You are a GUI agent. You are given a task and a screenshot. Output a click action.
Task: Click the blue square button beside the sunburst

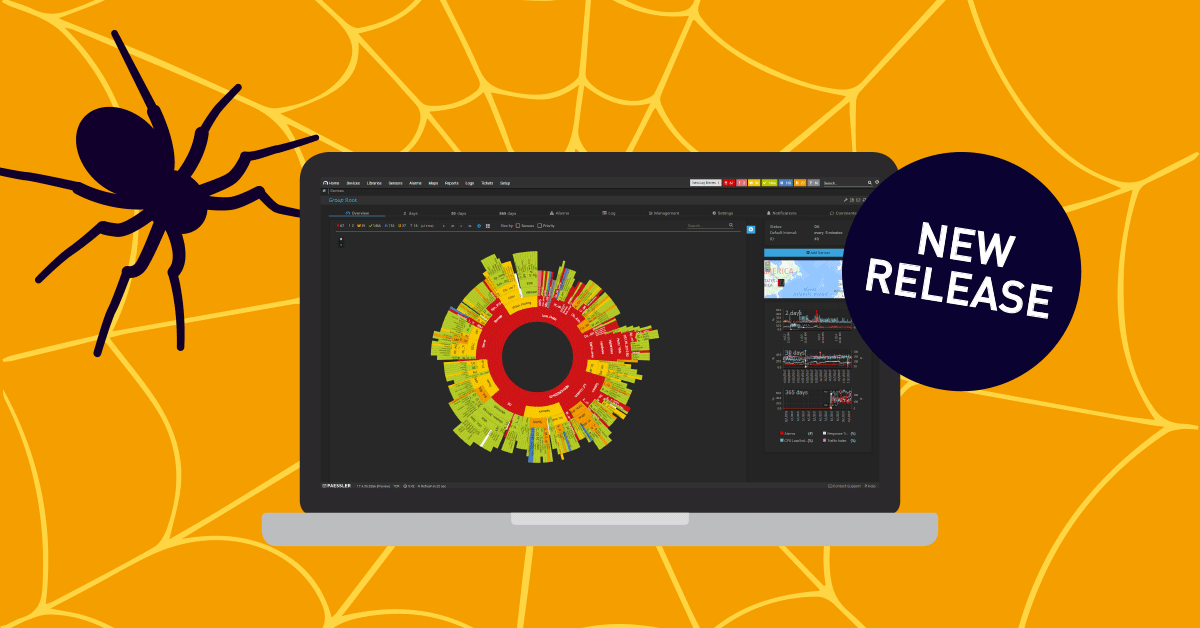click(751, 230)
